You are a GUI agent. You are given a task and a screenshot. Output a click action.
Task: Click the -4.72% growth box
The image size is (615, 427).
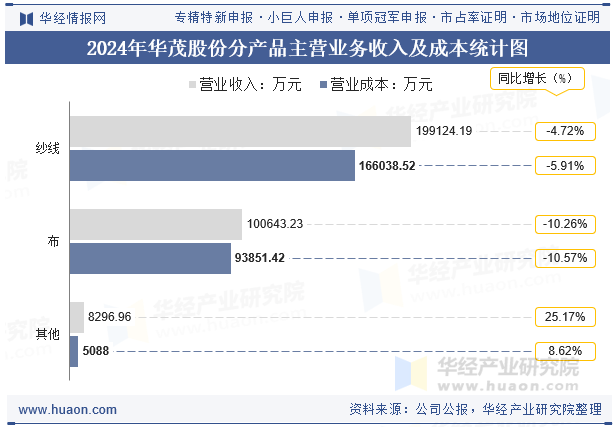point(565,131)
